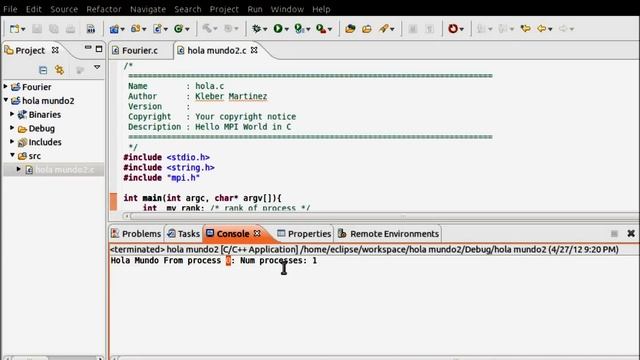Screen dimensions: 640x360
Task: Click the Debug bug icon
Action: [256, 29]
